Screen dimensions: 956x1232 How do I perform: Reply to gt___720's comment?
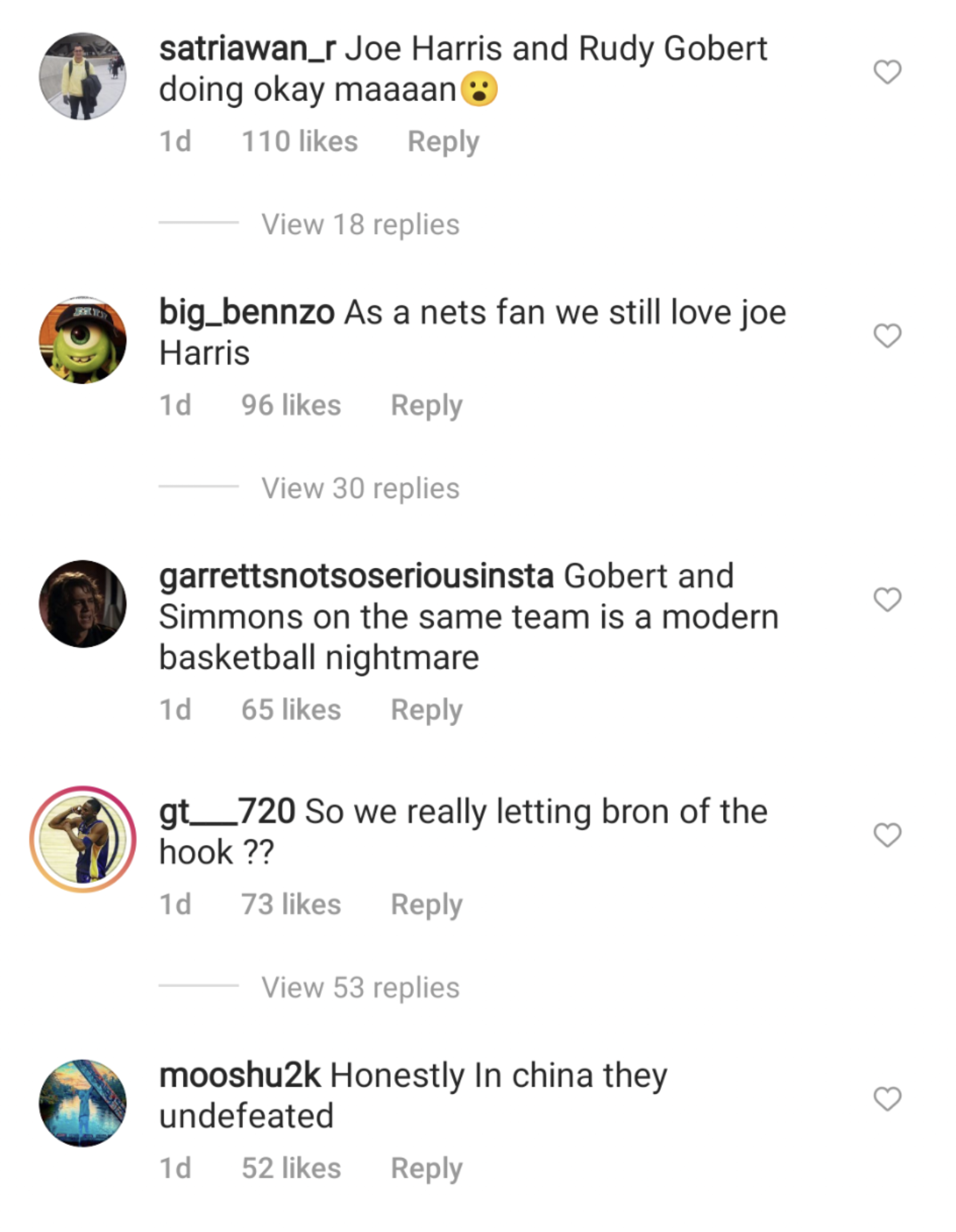coord(427,905)
